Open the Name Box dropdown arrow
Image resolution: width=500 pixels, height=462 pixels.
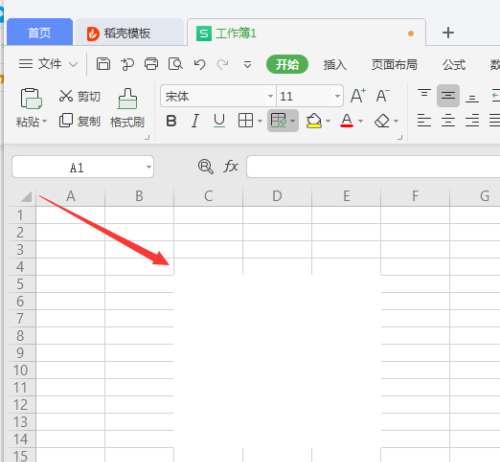coord(149,167)
